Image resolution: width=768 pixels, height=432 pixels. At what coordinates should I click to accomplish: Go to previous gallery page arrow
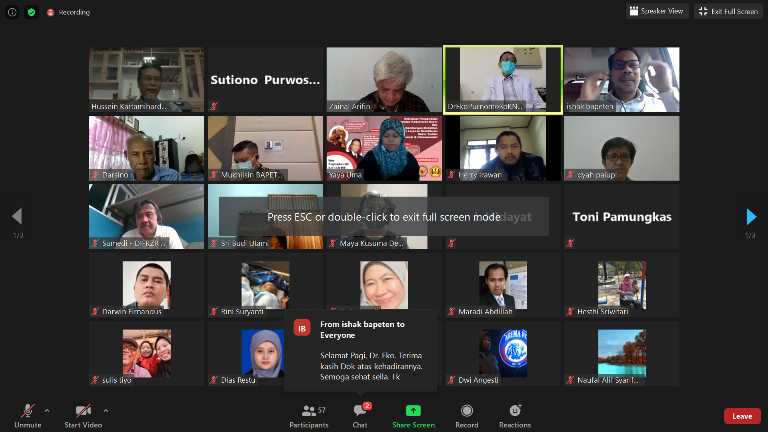(x=18, y=216)
